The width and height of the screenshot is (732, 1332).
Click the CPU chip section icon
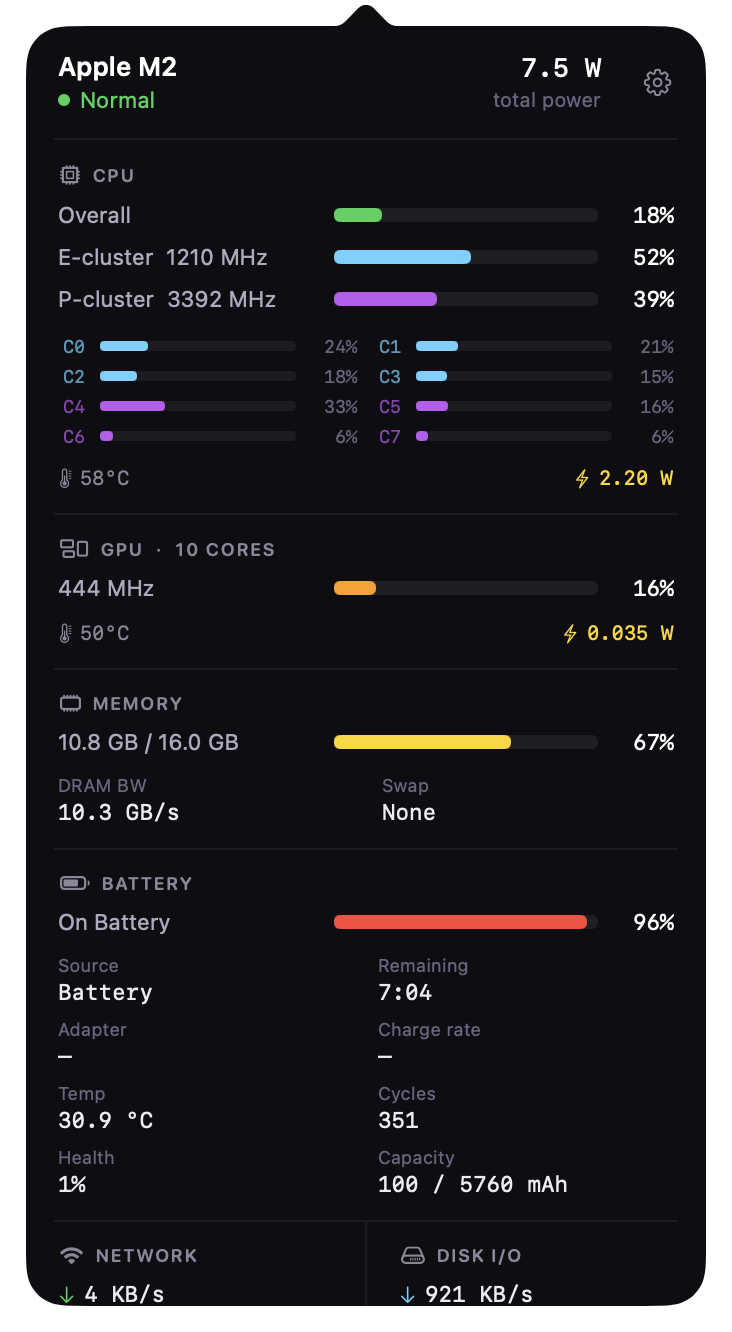click(69, 175)
